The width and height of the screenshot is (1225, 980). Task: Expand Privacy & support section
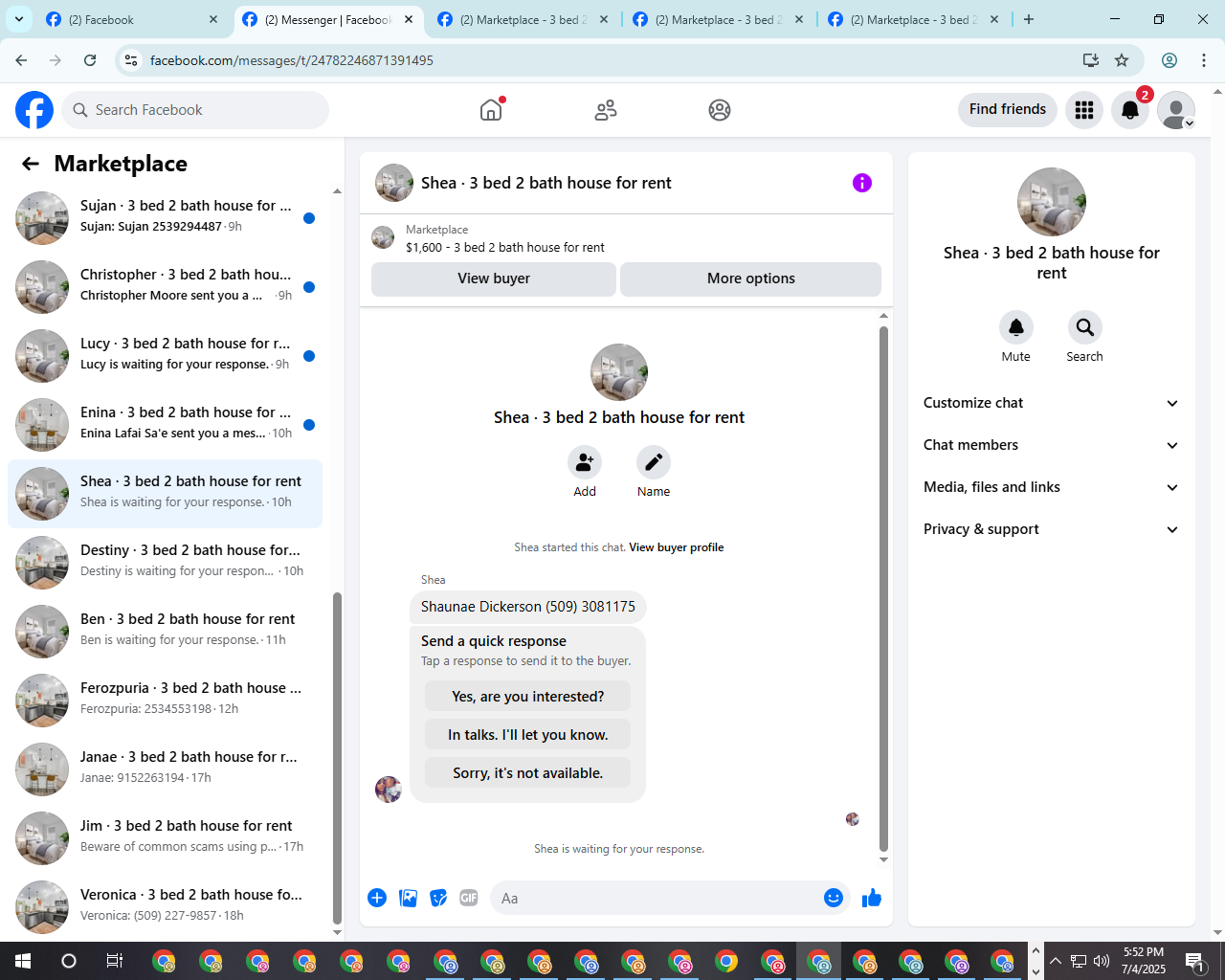coord(1052,529)
